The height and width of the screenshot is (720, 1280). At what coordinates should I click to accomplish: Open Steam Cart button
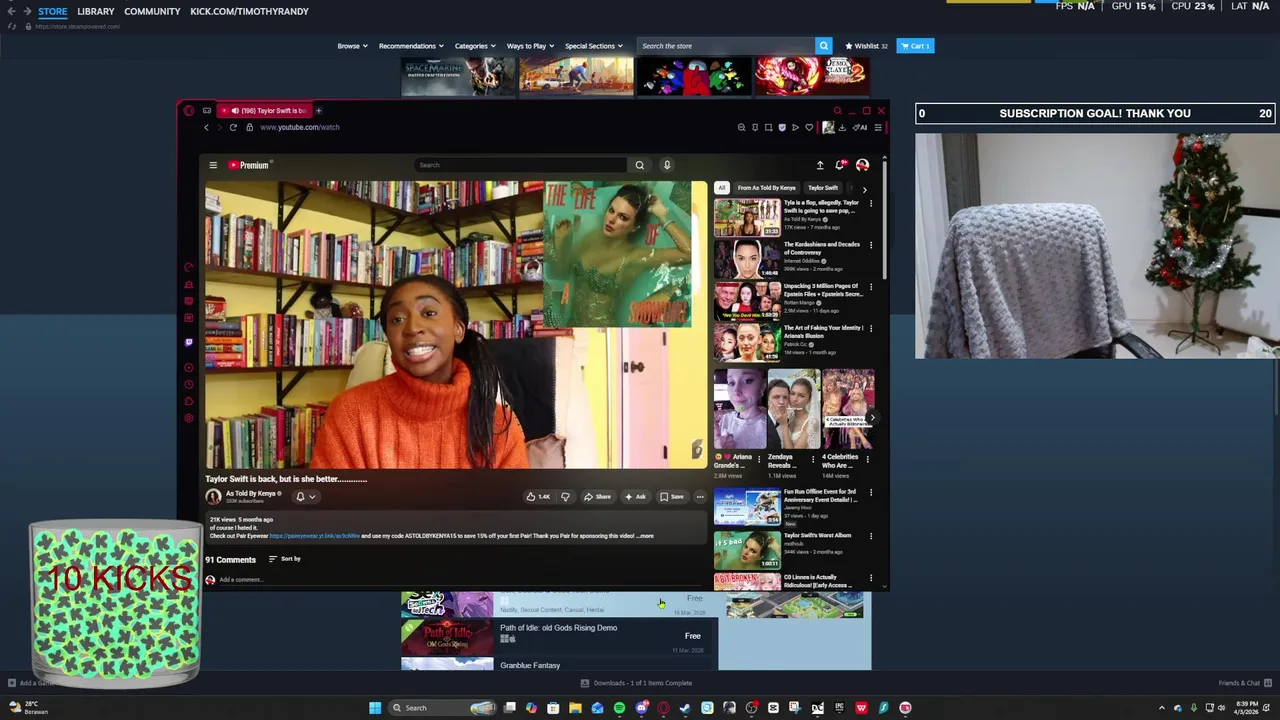tap(915, 46)
